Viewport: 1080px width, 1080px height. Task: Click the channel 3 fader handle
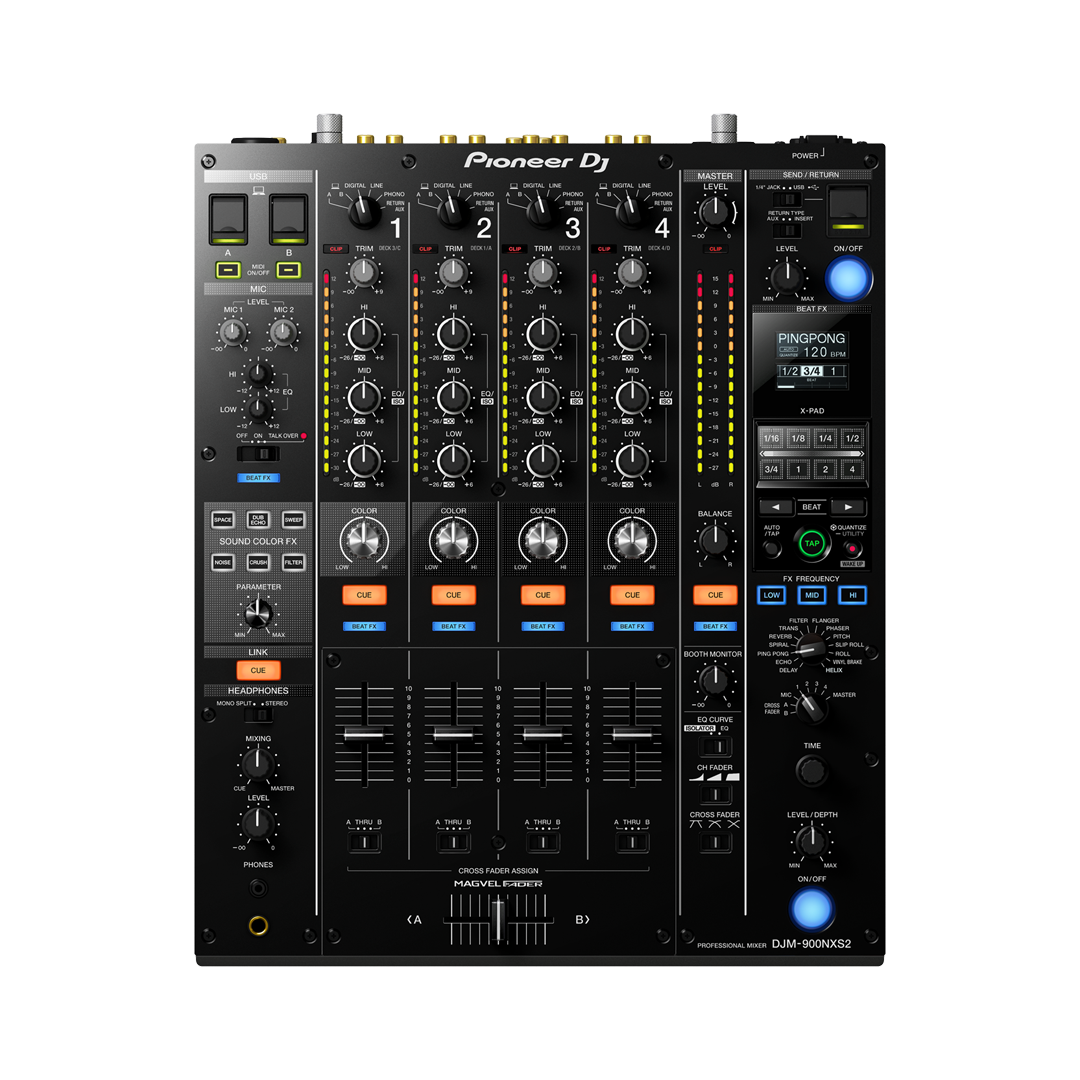tap(543, 734)
